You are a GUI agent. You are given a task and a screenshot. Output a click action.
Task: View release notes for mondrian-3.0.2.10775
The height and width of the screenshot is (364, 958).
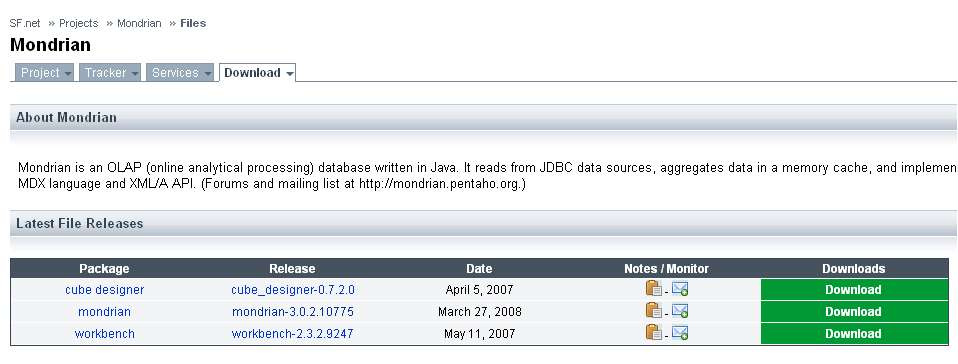654,310
